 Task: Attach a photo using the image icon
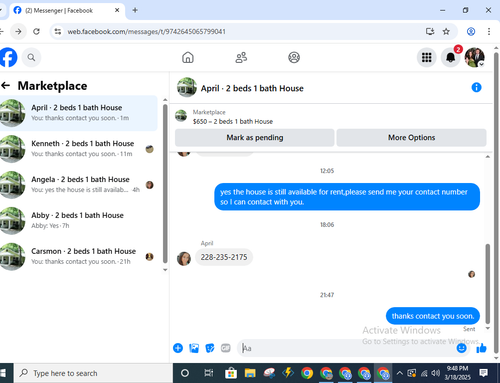[x=194, y=348]
